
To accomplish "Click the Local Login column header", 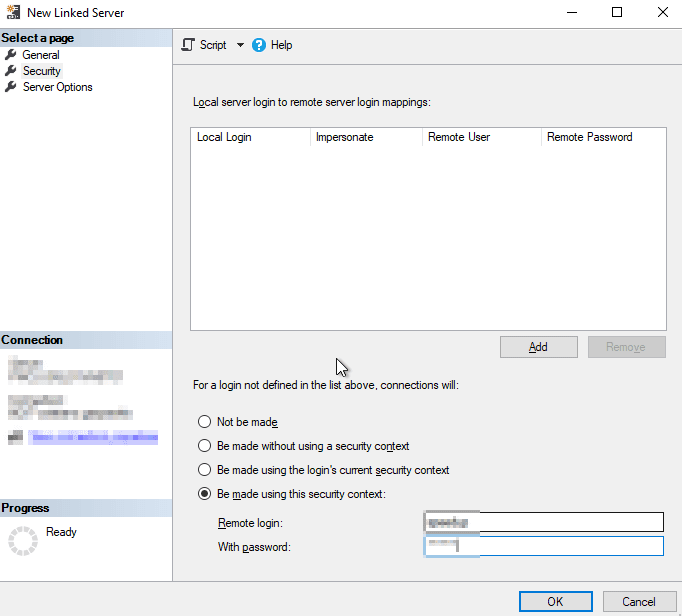I will click(x=250, y=137).
